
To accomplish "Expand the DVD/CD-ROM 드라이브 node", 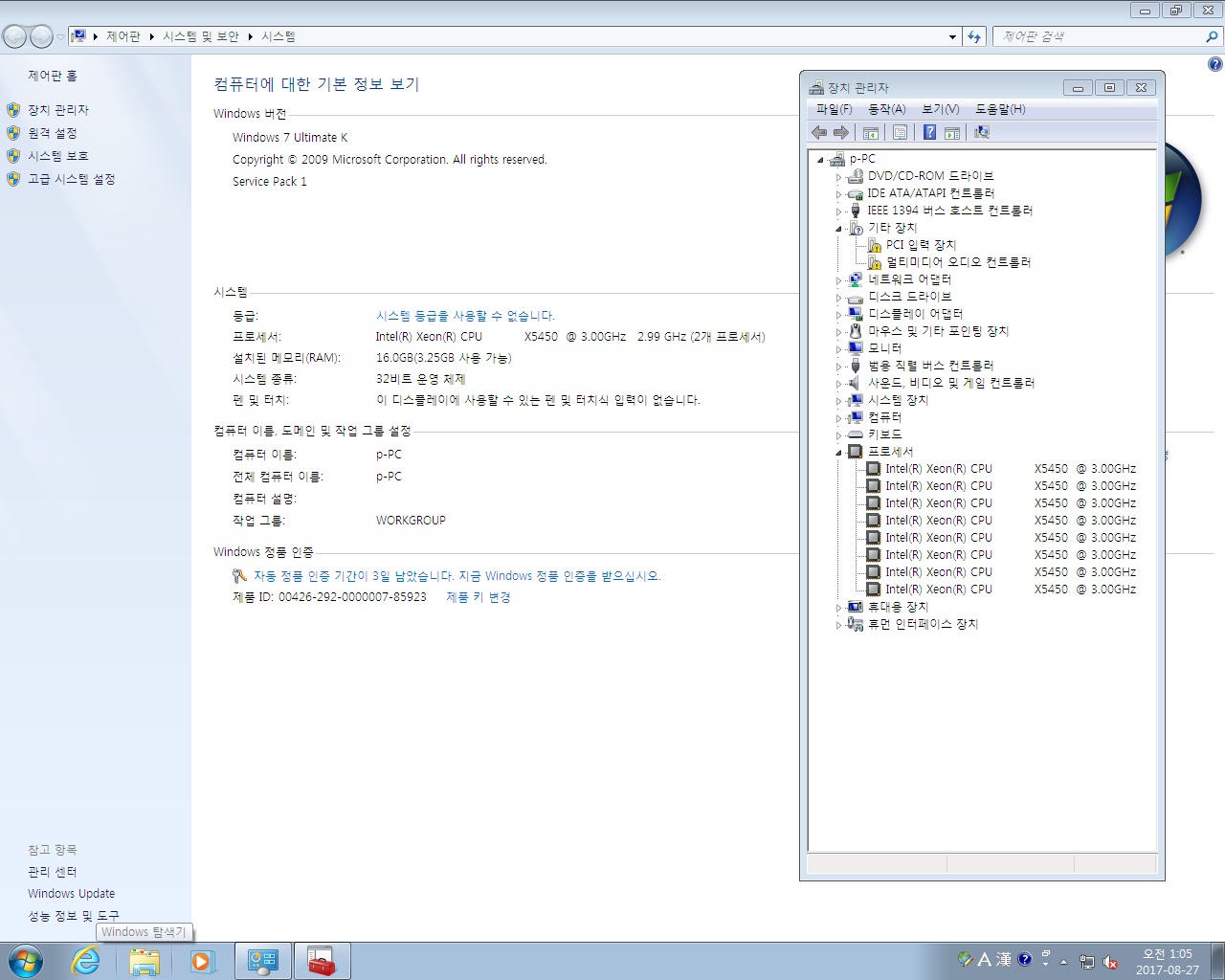I will (x=838, y=177).
